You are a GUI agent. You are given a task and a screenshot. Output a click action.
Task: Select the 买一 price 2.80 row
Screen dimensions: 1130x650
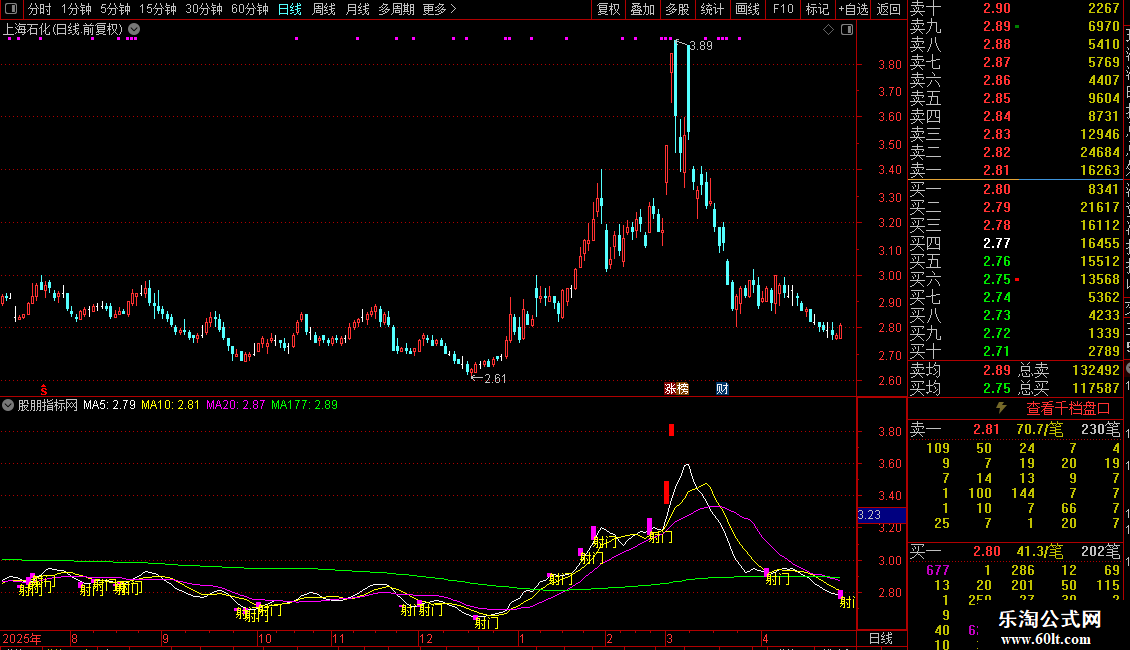pyautogui.click(x=1015, y=189)
